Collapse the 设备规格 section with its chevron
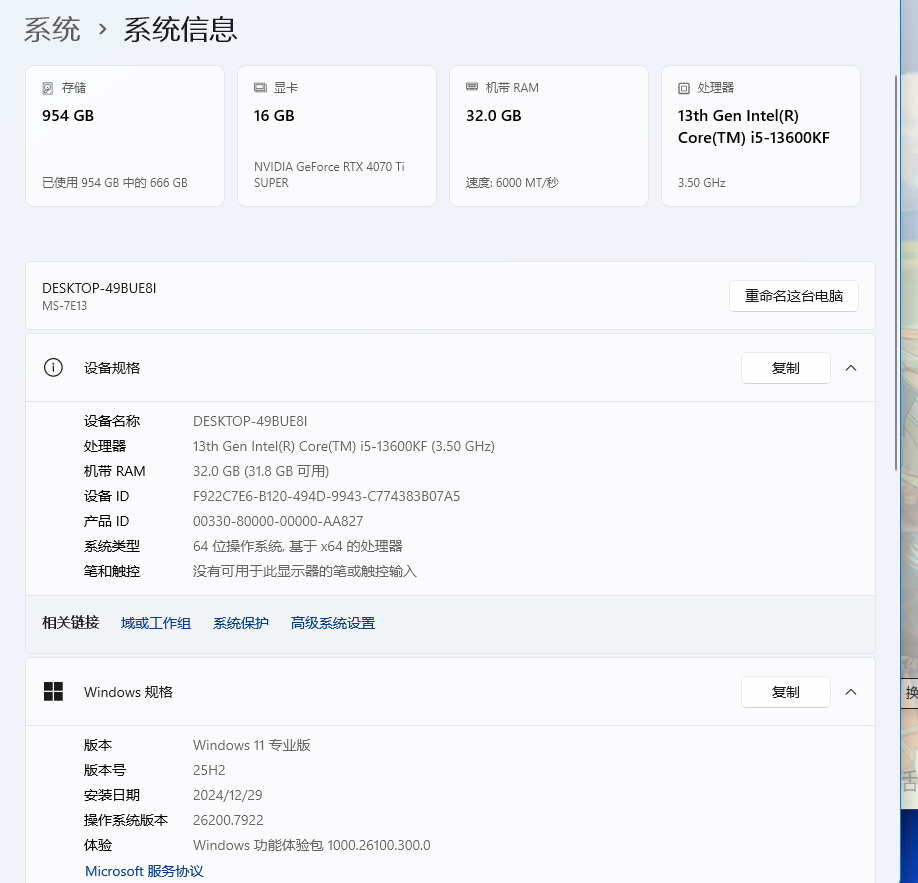 (851, 368)
